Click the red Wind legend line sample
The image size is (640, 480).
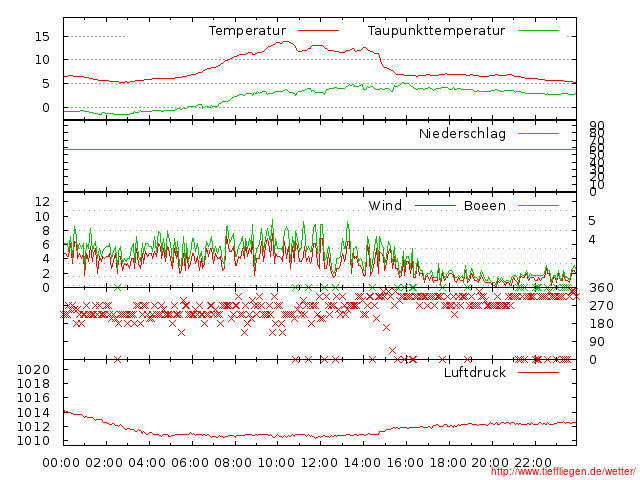click(435, 205)
